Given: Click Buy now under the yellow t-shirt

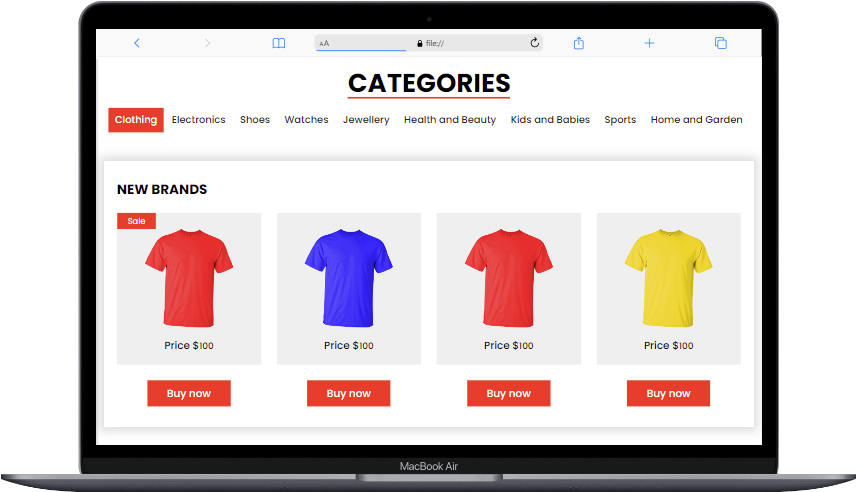Looking at the screenshot, I should pos(668,393).
